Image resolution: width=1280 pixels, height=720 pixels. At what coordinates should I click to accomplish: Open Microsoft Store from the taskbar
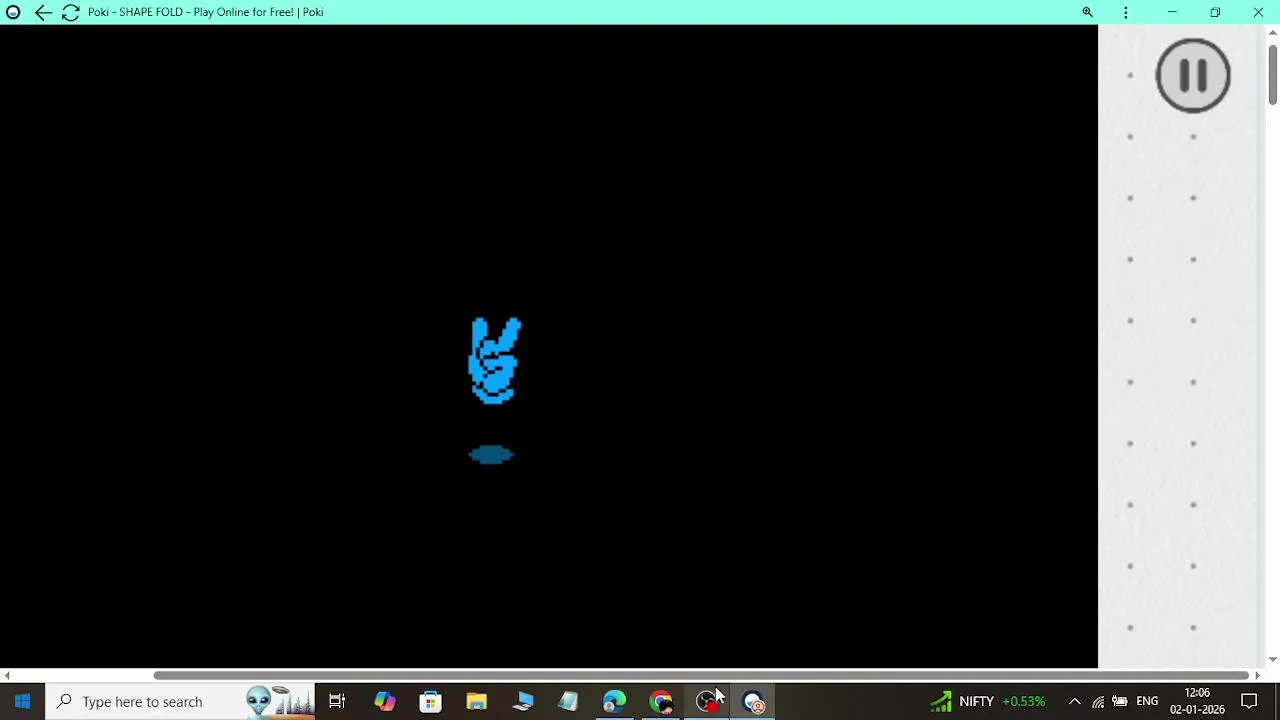coord(430,701)
